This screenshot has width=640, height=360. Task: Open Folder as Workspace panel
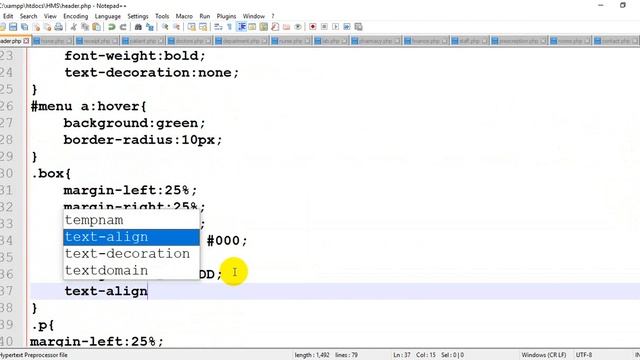point(287,27)
